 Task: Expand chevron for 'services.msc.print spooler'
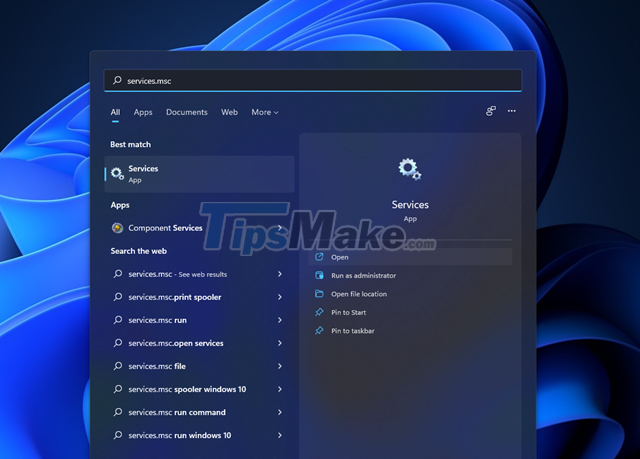280,297
